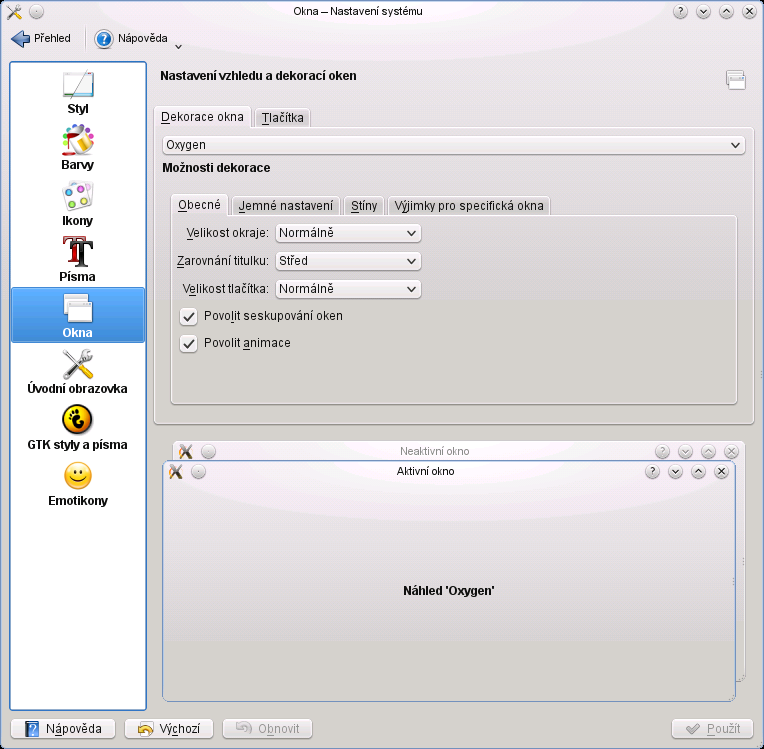Open the Velikost okraje dropdown

348,233
